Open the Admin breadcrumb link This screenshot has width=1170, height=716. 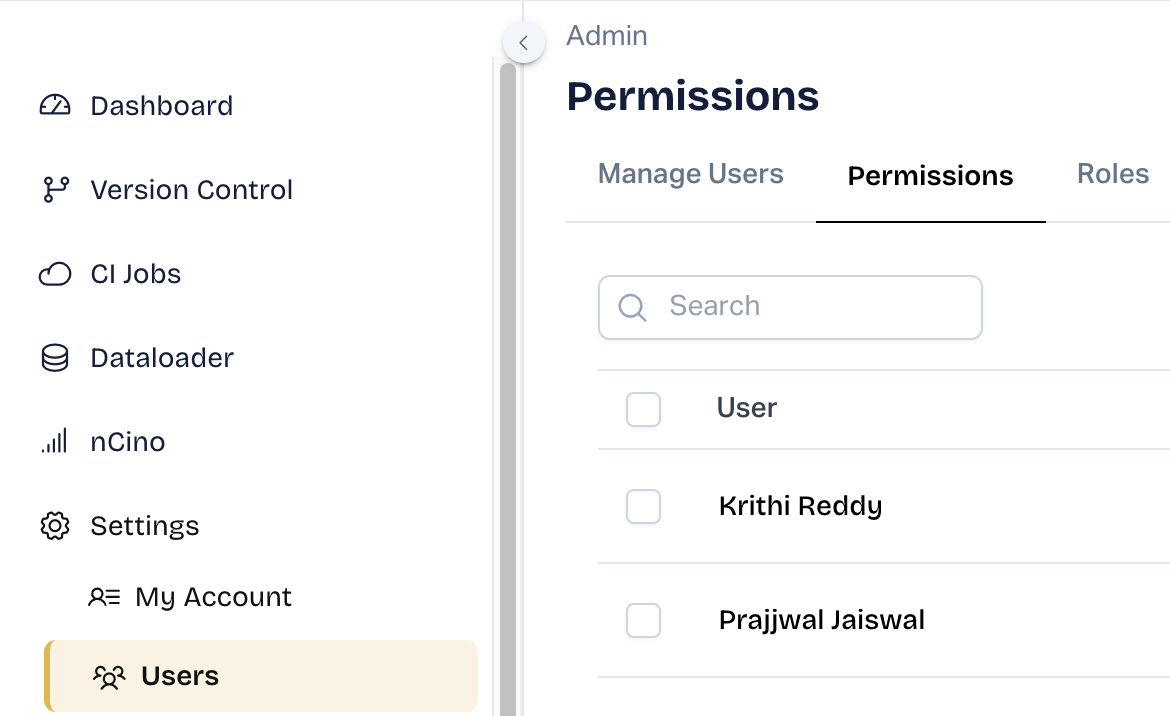tap(607, 36)
